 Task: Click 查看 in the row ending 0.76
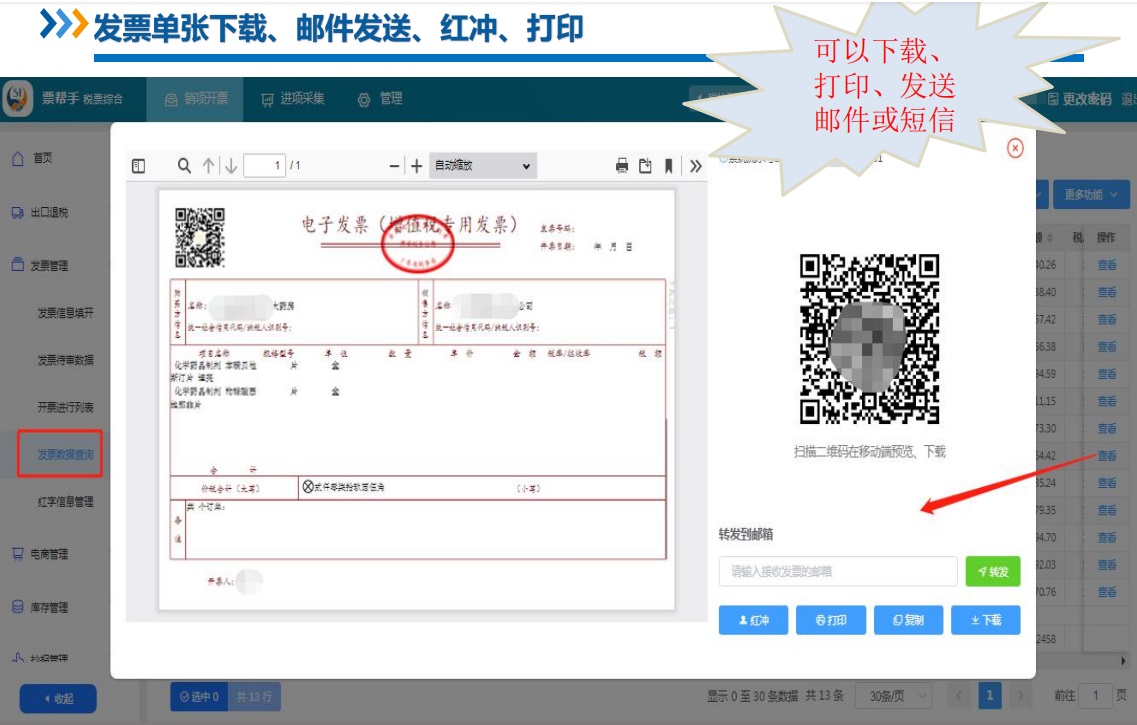(1107, 592)
